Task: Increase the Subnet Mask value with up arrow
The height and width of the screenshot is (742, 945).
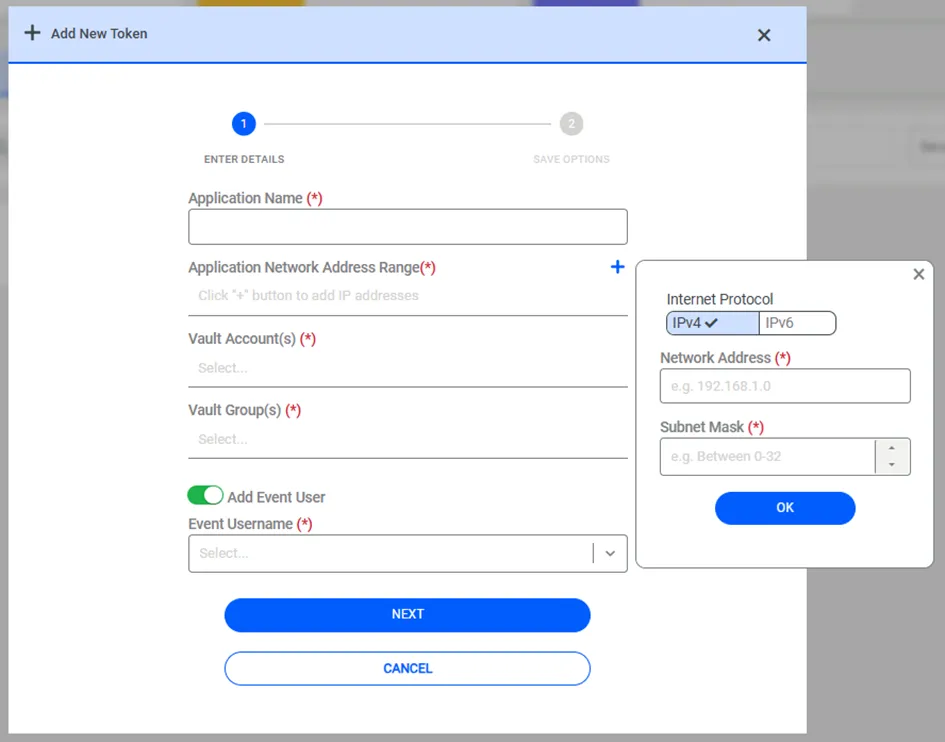Action: tap(891, 448)
